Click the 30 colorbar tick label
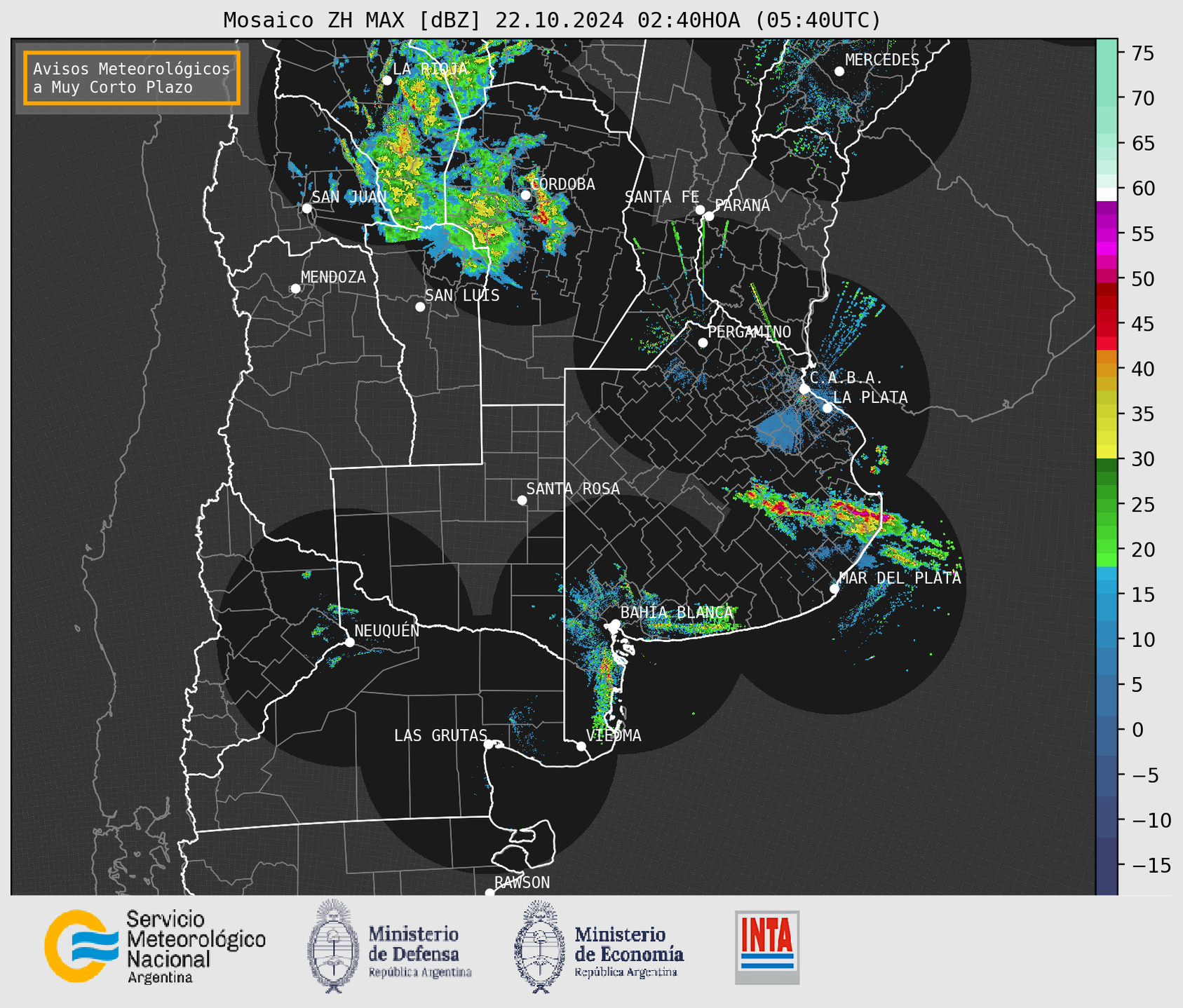The height and width of the screenshot is (1008, 1183). point(1142,459)
